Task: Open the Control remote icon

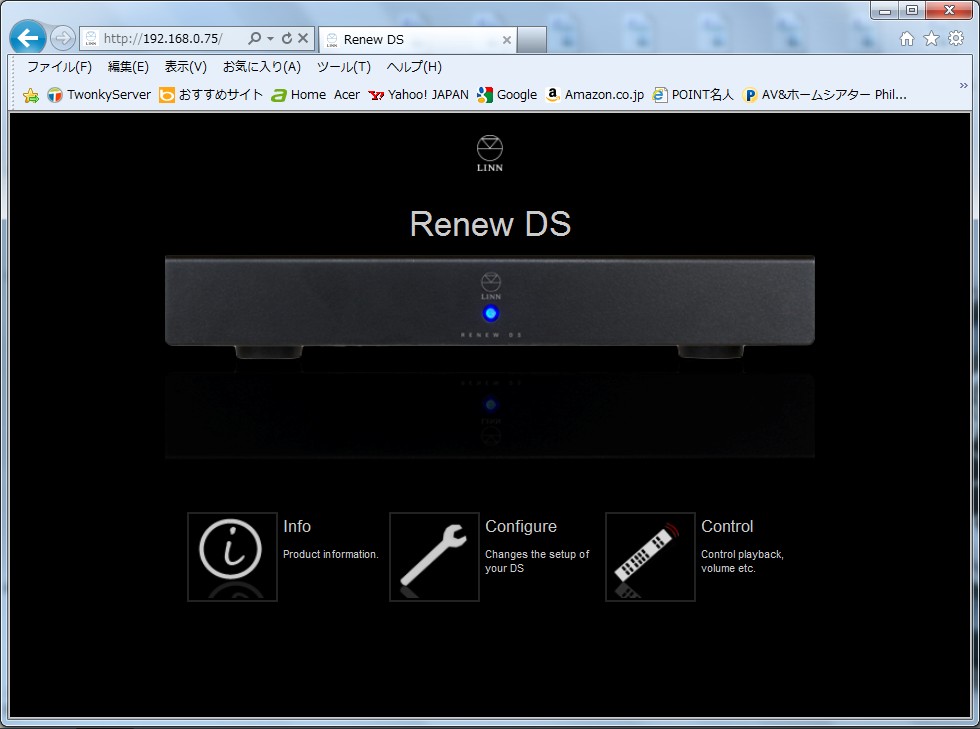Action: 650,556
